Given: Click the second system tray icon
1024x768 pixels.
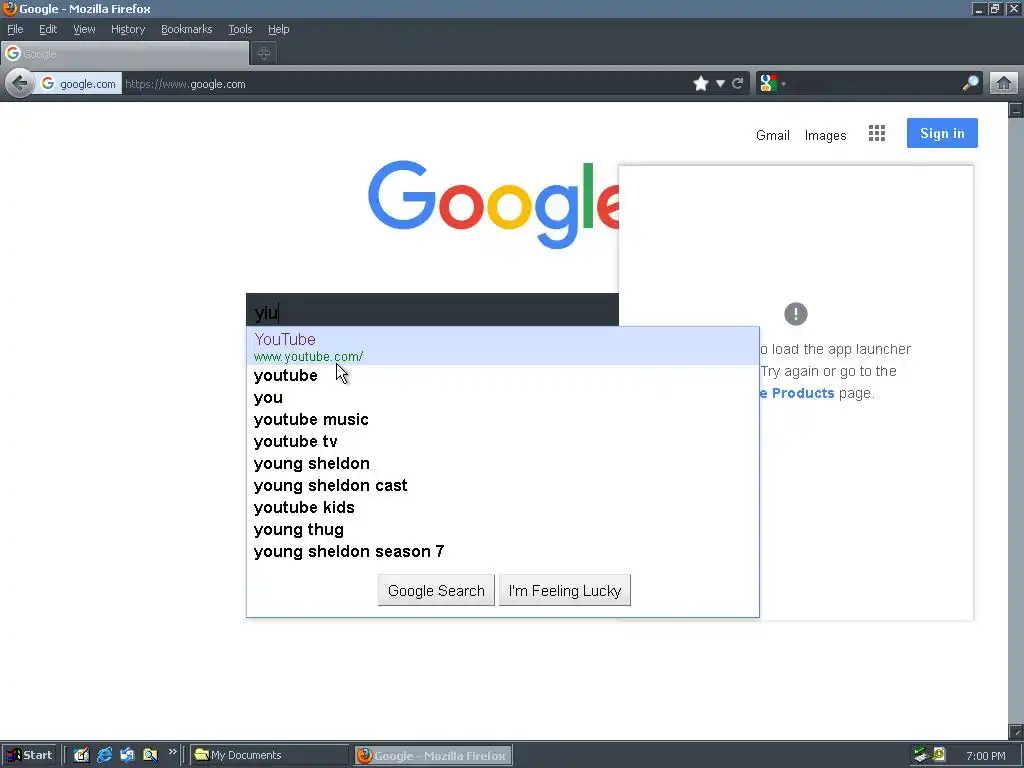Looking at the screenshot, I should point(939,755).
